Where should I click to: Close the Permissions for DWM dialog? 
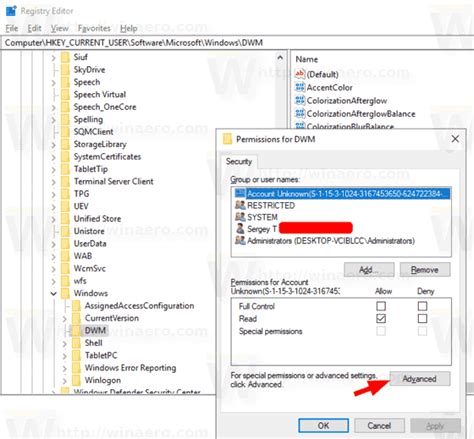(x=455, y=139)
